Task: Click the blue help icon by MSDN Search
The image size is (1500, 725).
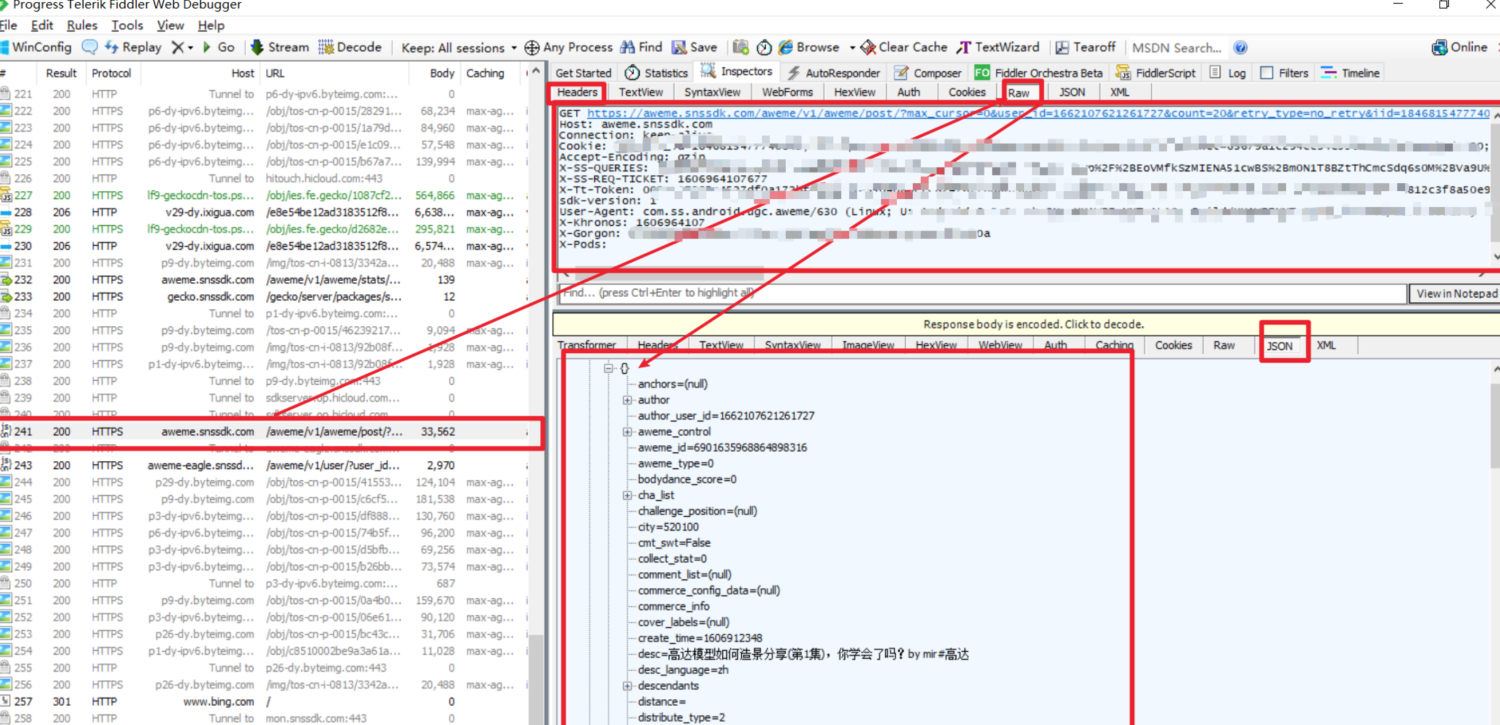Action: coord(1240,47)
